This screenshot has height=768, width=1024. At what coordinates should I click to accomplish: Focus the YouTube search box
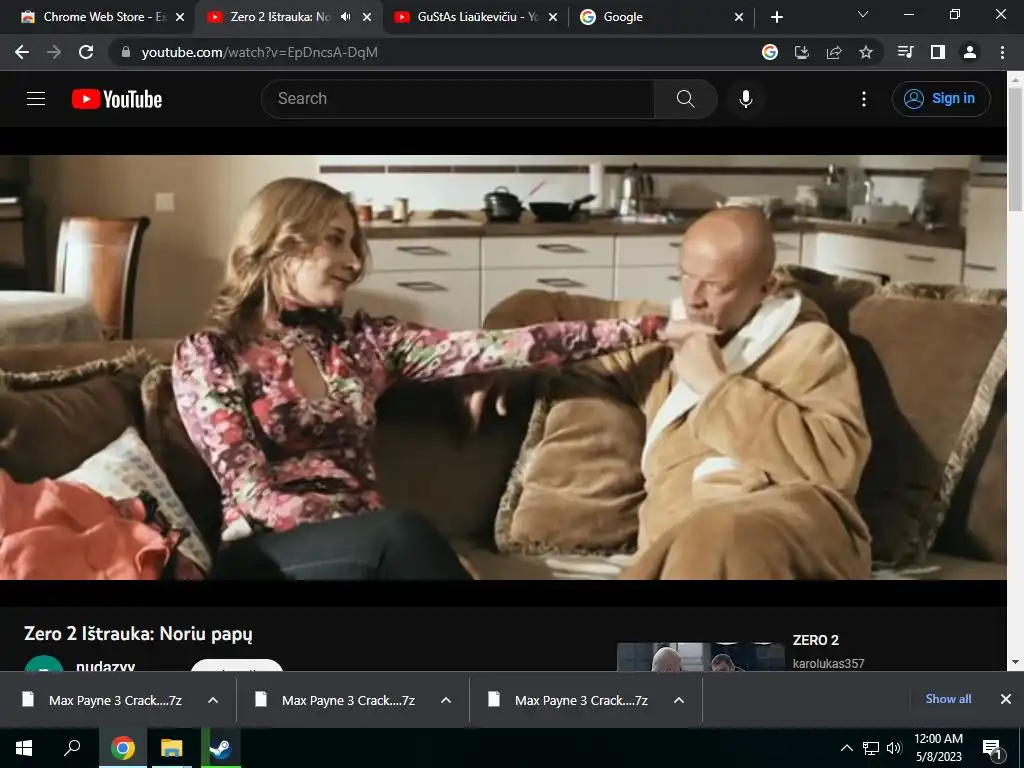pyautogui.click(x=458, y=99)
